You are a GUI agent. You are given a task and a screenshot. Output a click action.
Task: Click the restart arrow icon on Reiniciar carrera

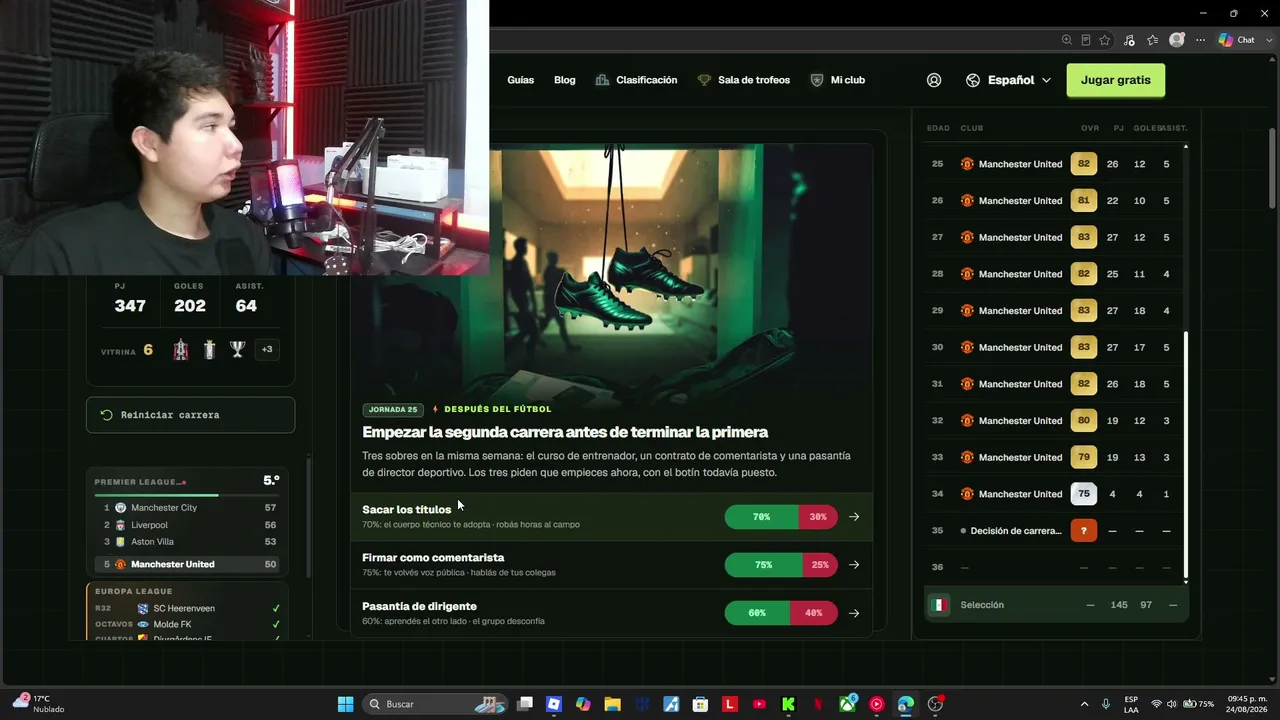(x=107, y=415)
